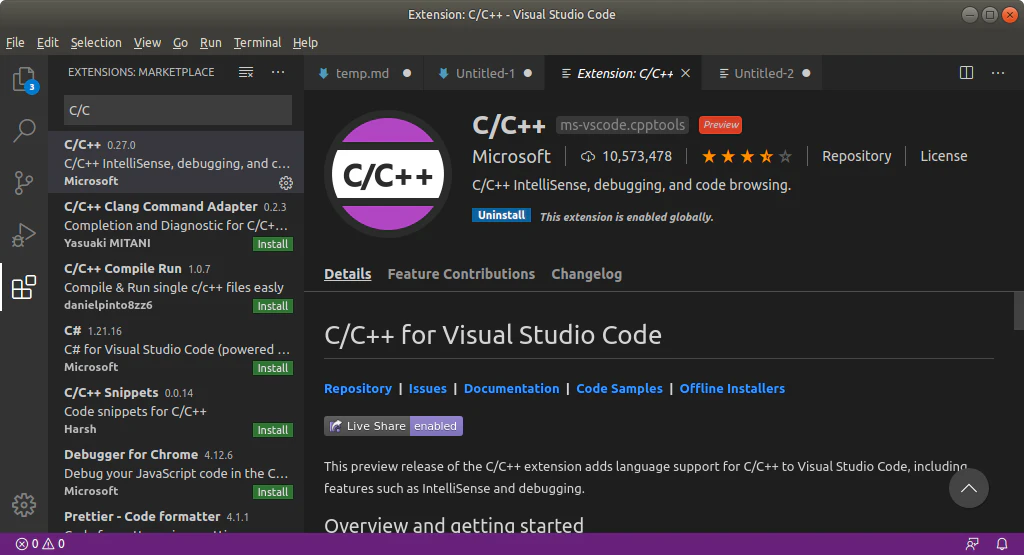Screen dimensions: 1024x555
Task: Open the Code Samples link
Action: coord(619,388)
